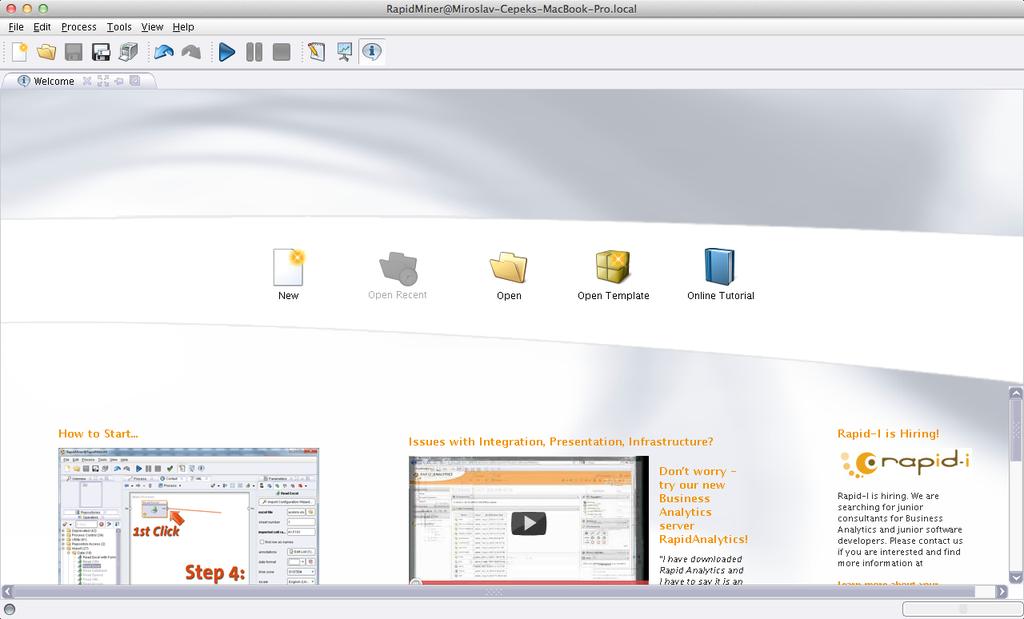Open the How to Start tutorial screenshot thumbnail
Image resolution: width=1024 pixels, height=619 pixels.
pos(188,516)
